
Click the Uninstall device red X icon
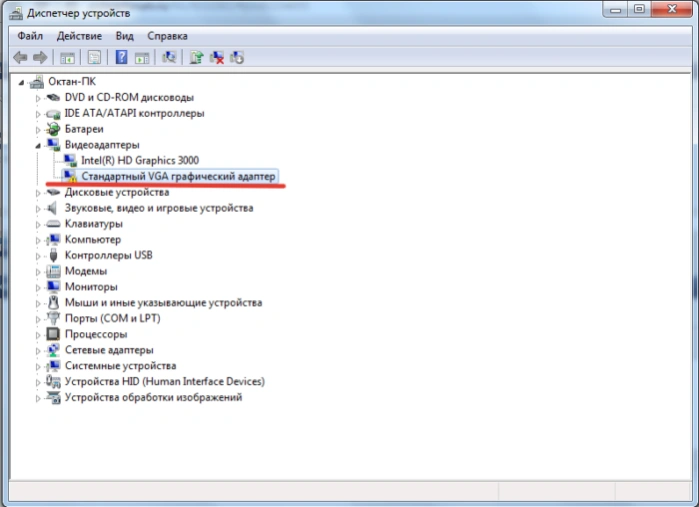[x=217, y=58]
